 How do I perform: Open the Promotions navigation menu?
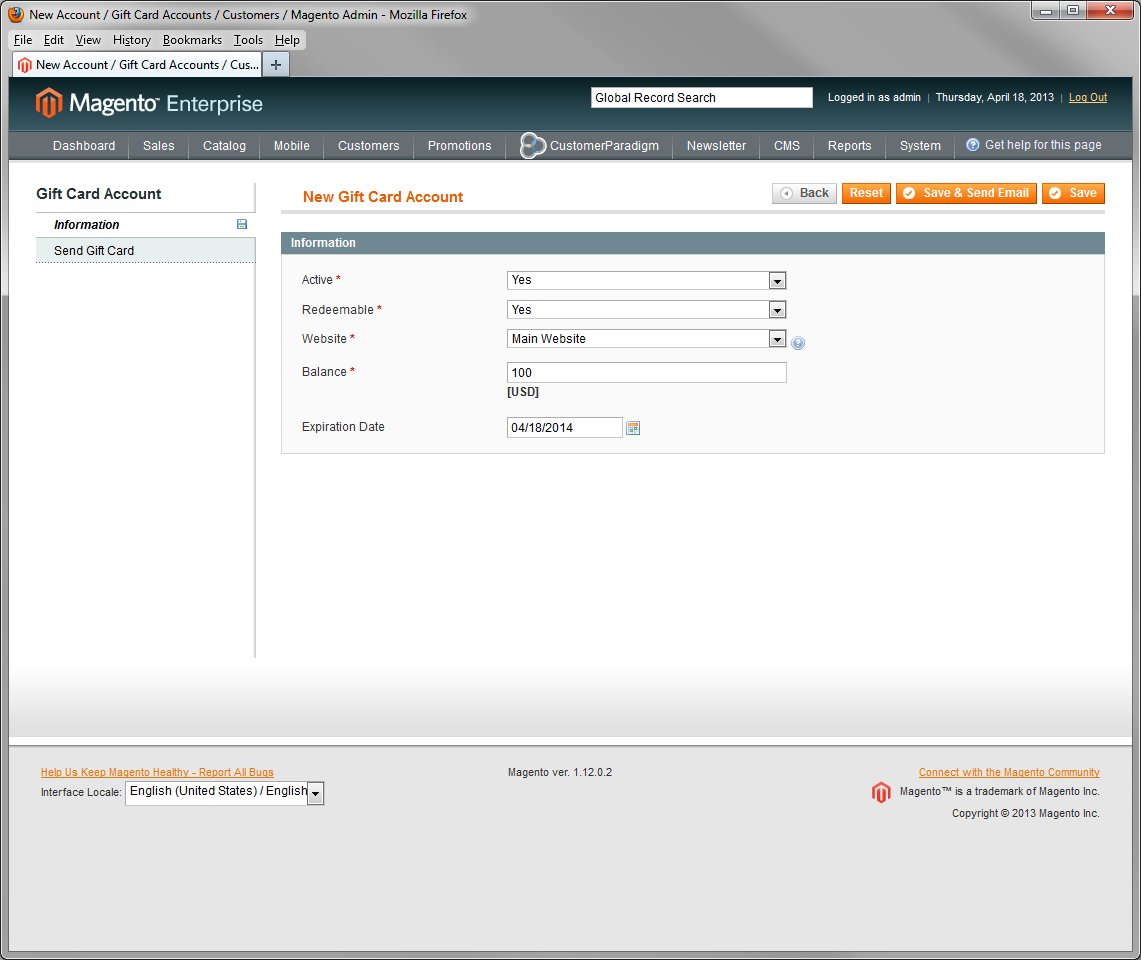(x=459, y=146)
